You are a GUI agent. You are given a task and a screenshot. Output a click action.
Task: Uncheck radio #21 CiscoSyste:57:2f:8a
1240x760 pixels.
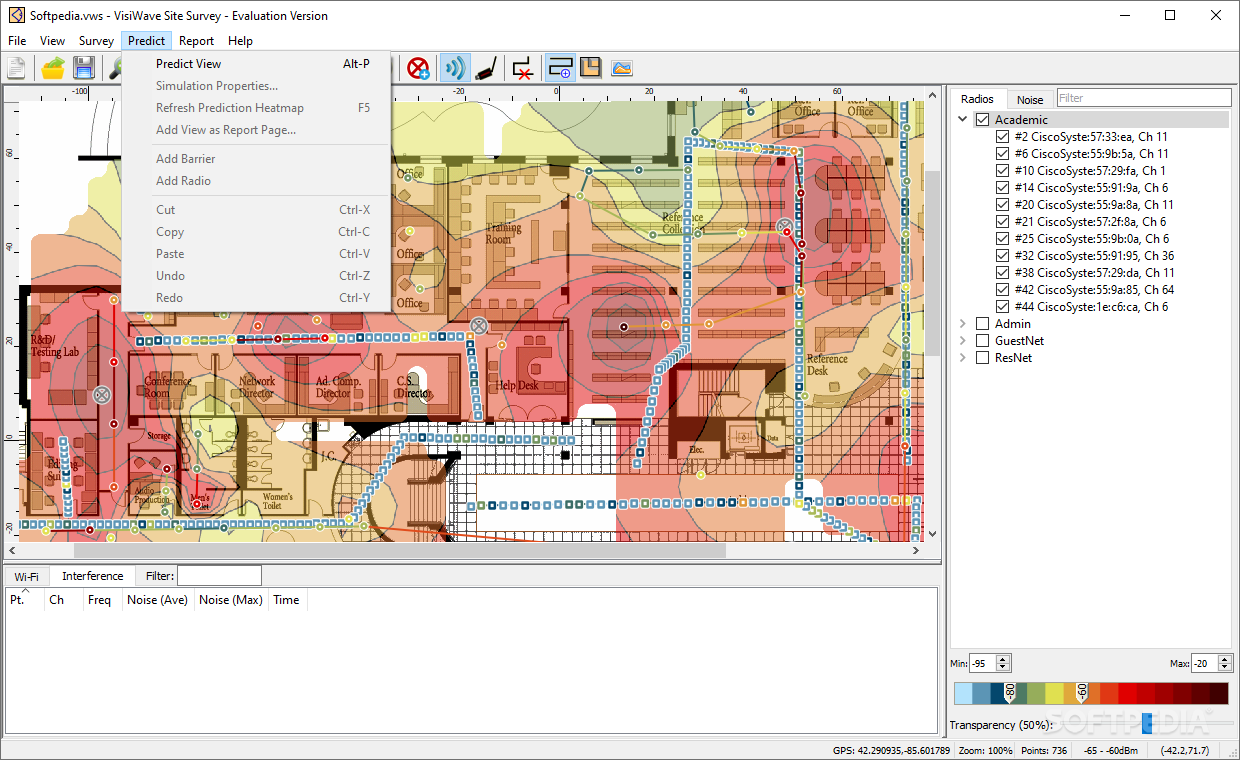tap(1002, 222)
